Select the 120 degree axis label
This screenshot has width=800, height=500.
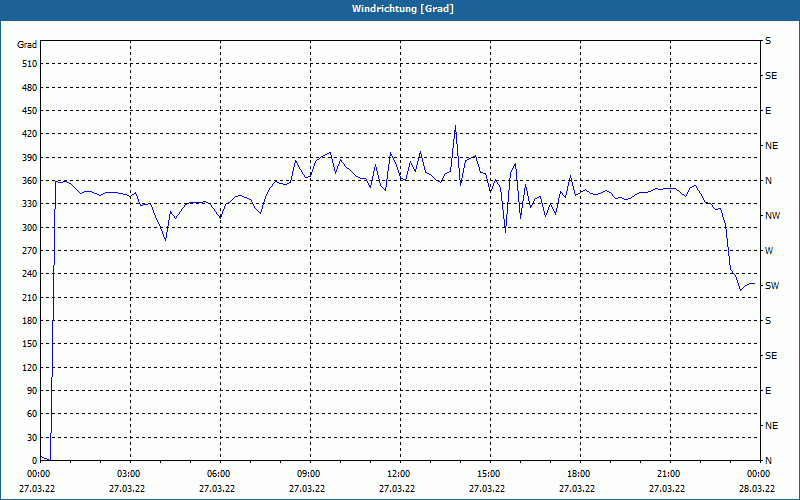point(30,367)
